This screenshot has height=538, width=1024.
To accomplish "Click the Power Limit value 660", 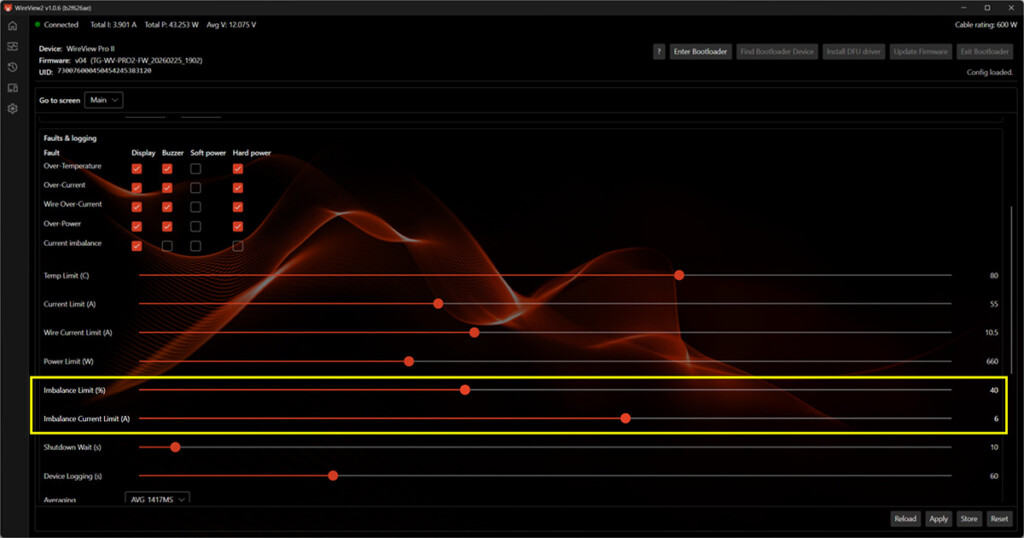I will (x=992, y=361).
